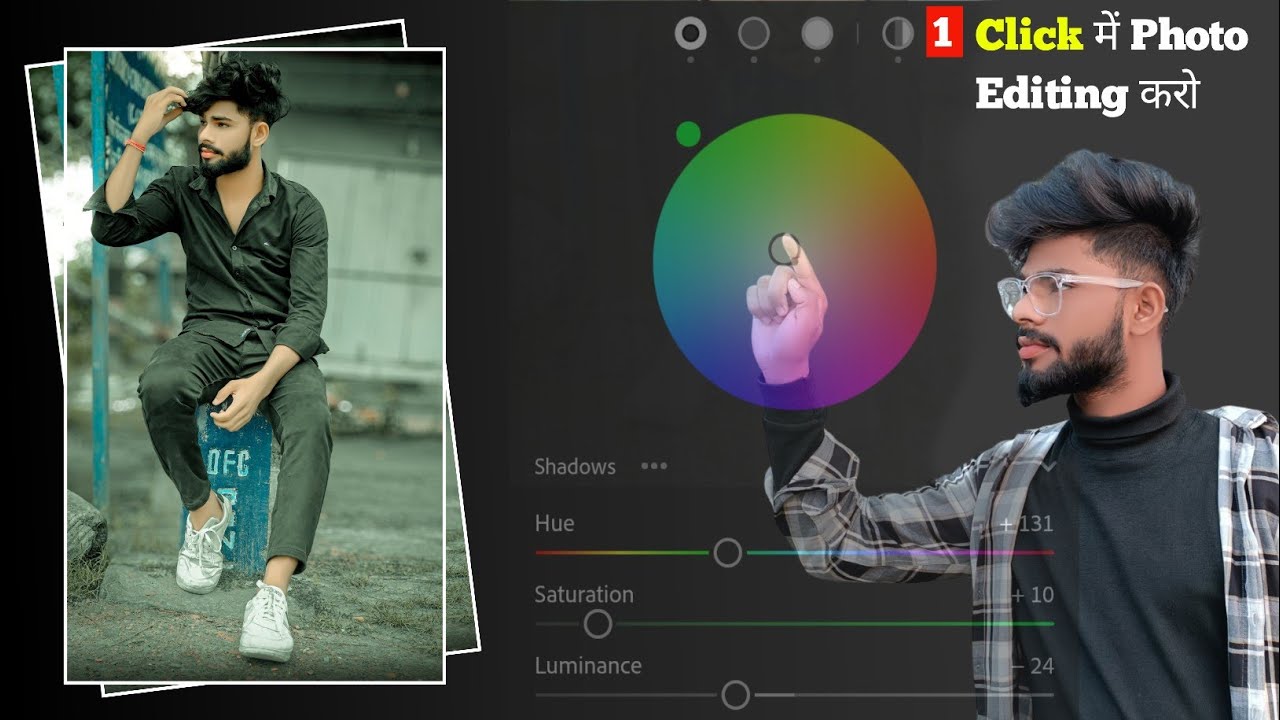The width and height of the screenshot is (1280, 720).
Task: Select the Highlights color grading wheel icon
Action: (817, 34)
